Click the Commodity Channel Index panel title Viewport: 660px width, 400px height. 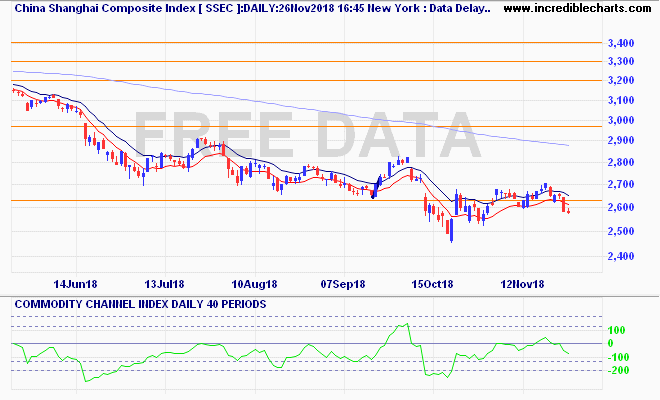(x=140, y=304)
